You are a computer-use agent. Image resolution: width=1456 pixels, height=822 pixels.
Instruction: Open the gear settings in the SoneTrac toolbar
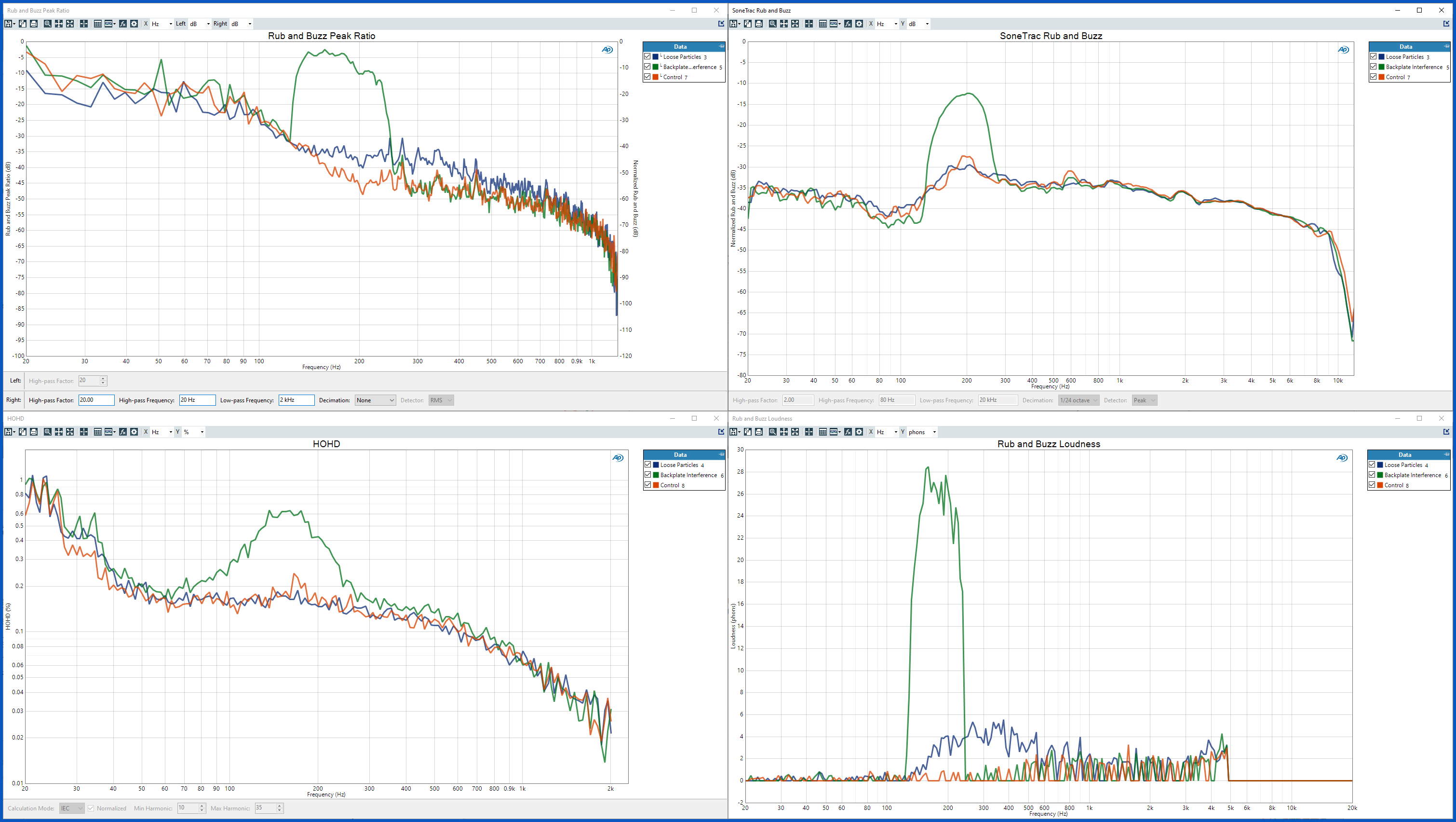pyautogui.click(x=859, y=24)
